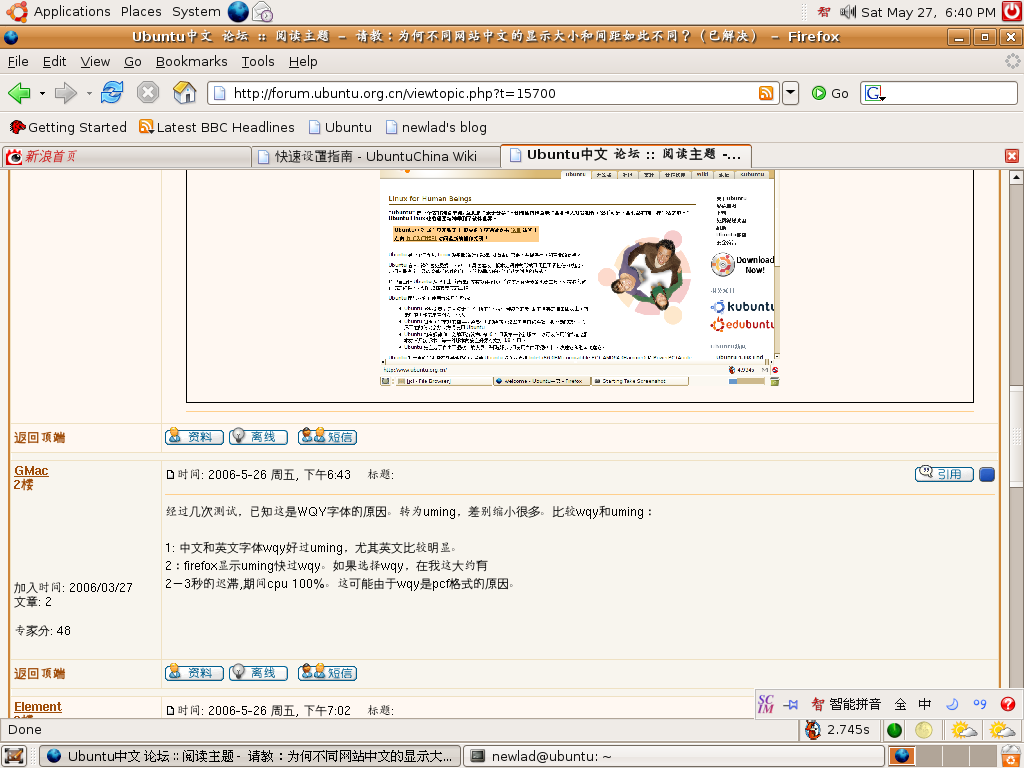This screenshot has width=1024, height=768.
Task: Click the Stop loading button
Action: [148, 93]
